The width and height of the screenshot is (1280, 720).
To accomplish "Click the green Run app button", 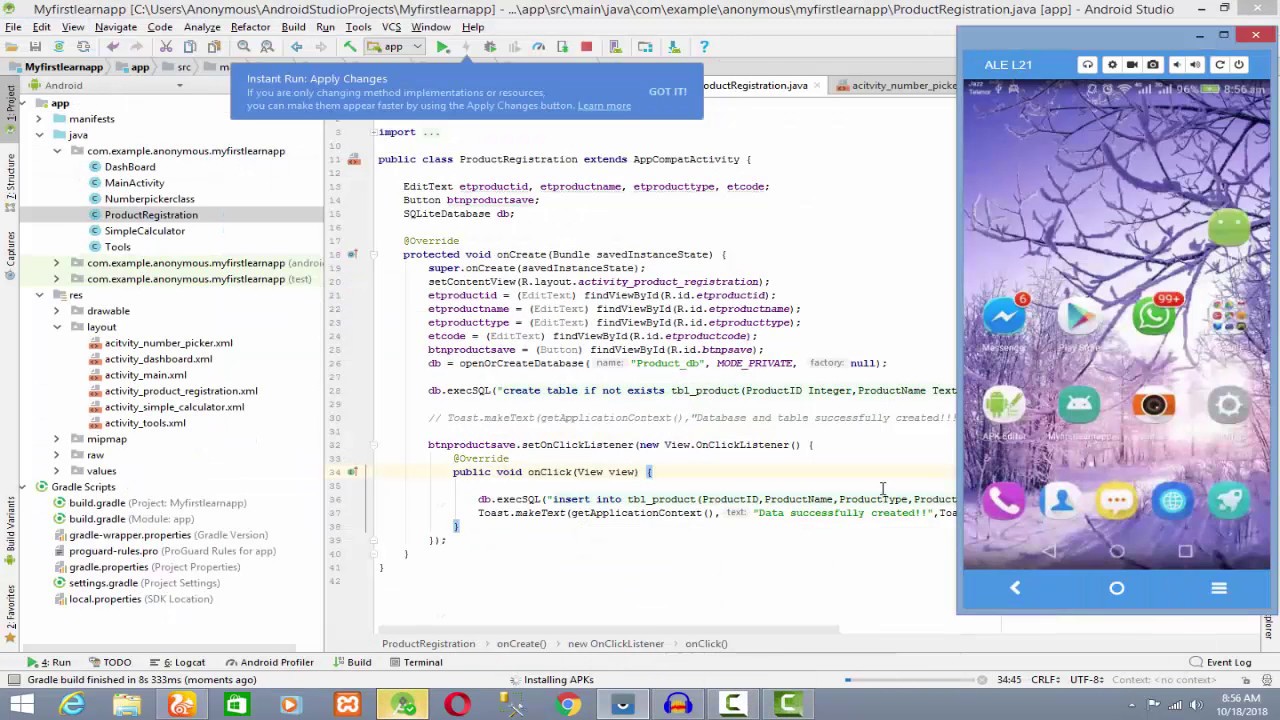I will click(x=442, y=47).
